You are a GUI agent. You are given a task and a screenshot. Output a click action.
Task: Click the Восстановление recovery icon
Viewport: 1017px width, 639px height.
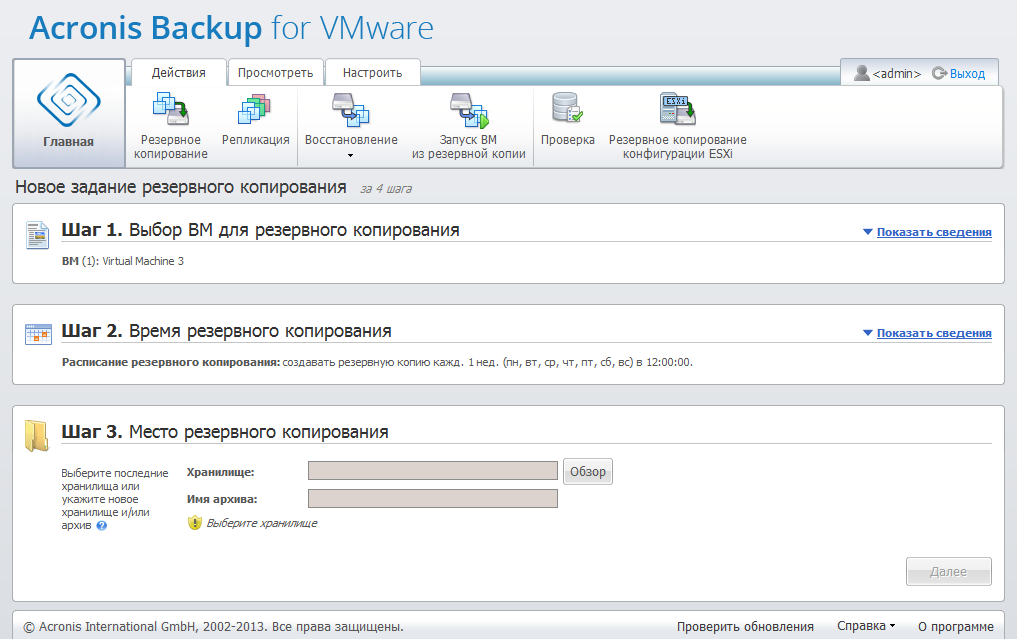(351, 109)
